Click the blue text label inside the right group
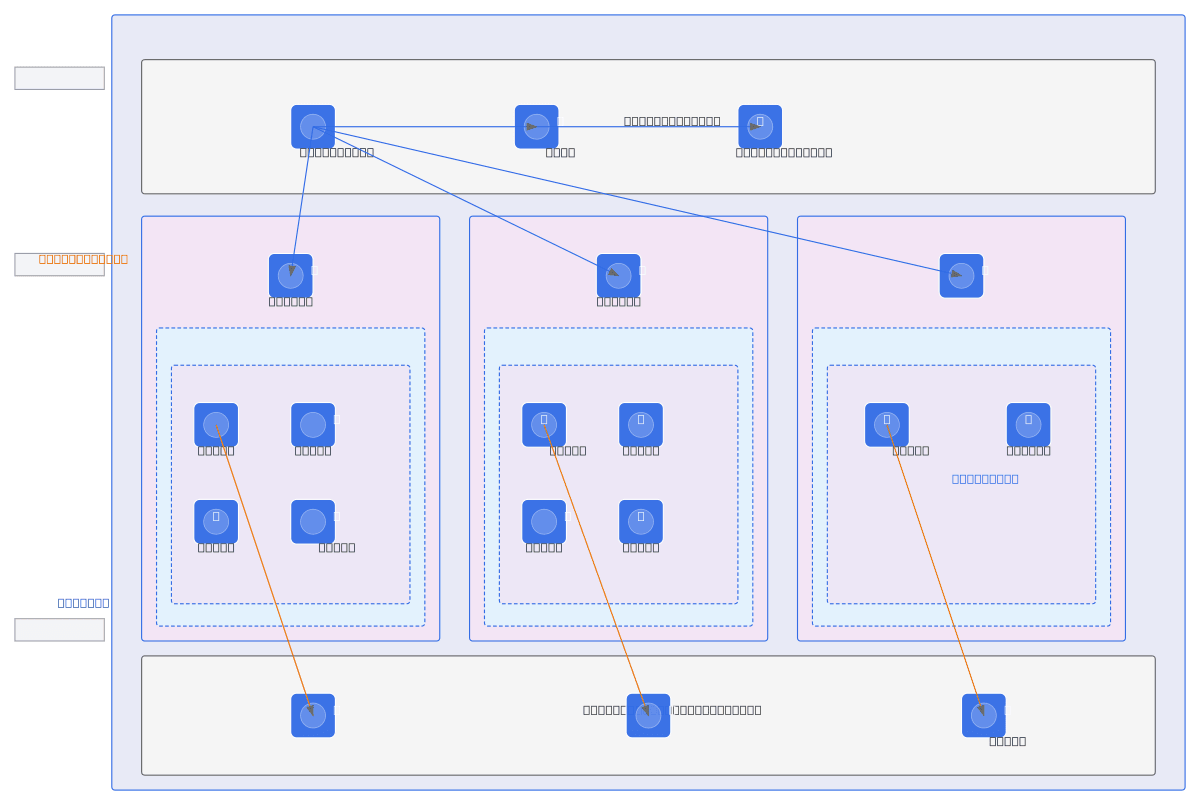 click(985, 479)
